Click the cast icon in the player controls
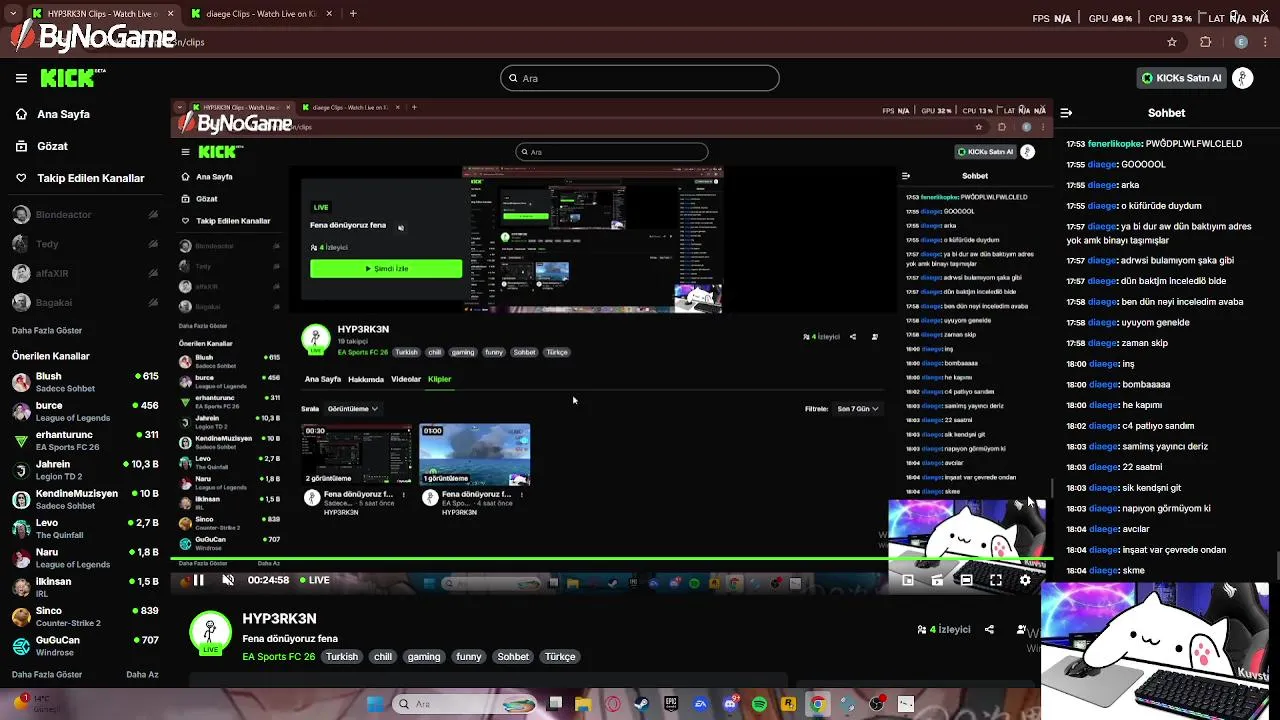This screenshot has height=720, width=1280. [937, 580]
